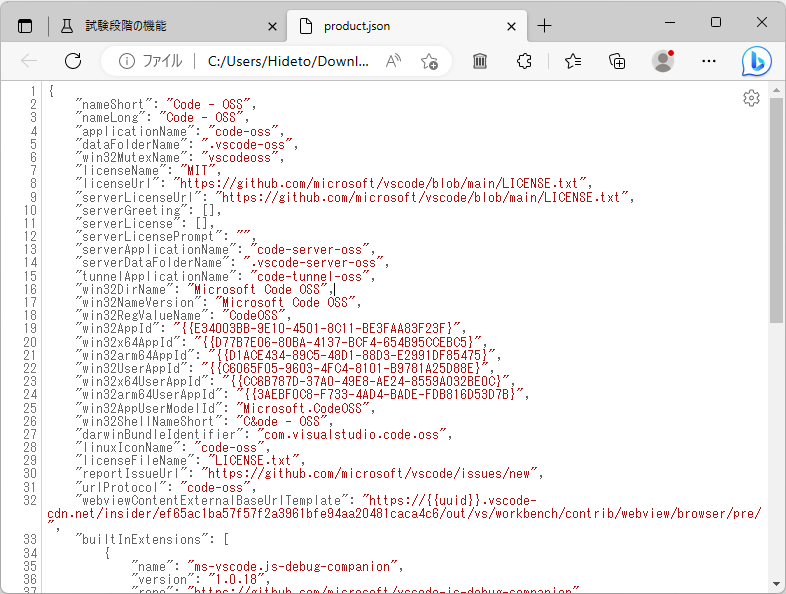Viewport: 786px width, 594px height.
Task: Click the back navigation arrow
Action: click(29, 61)
